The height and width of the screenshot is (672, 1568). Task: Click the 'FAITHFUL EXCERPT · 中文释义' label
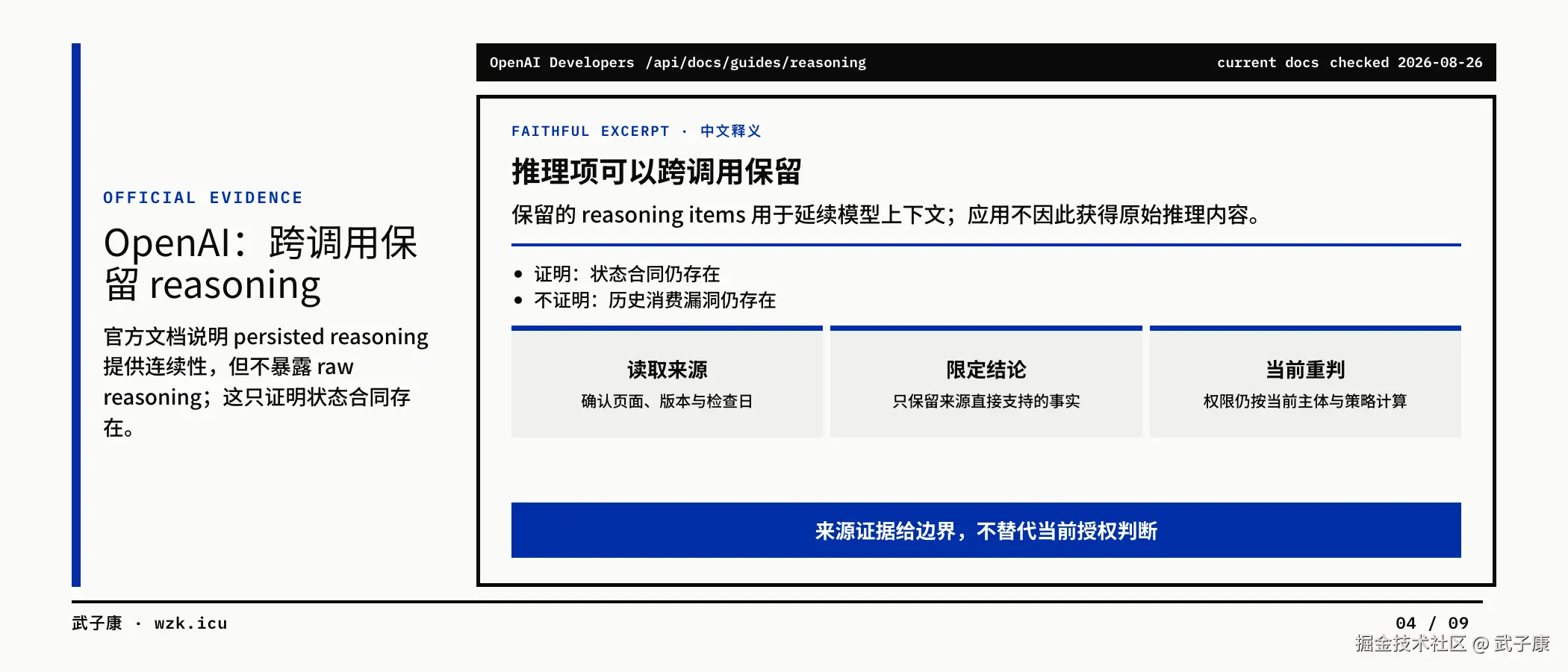[636, 131]
